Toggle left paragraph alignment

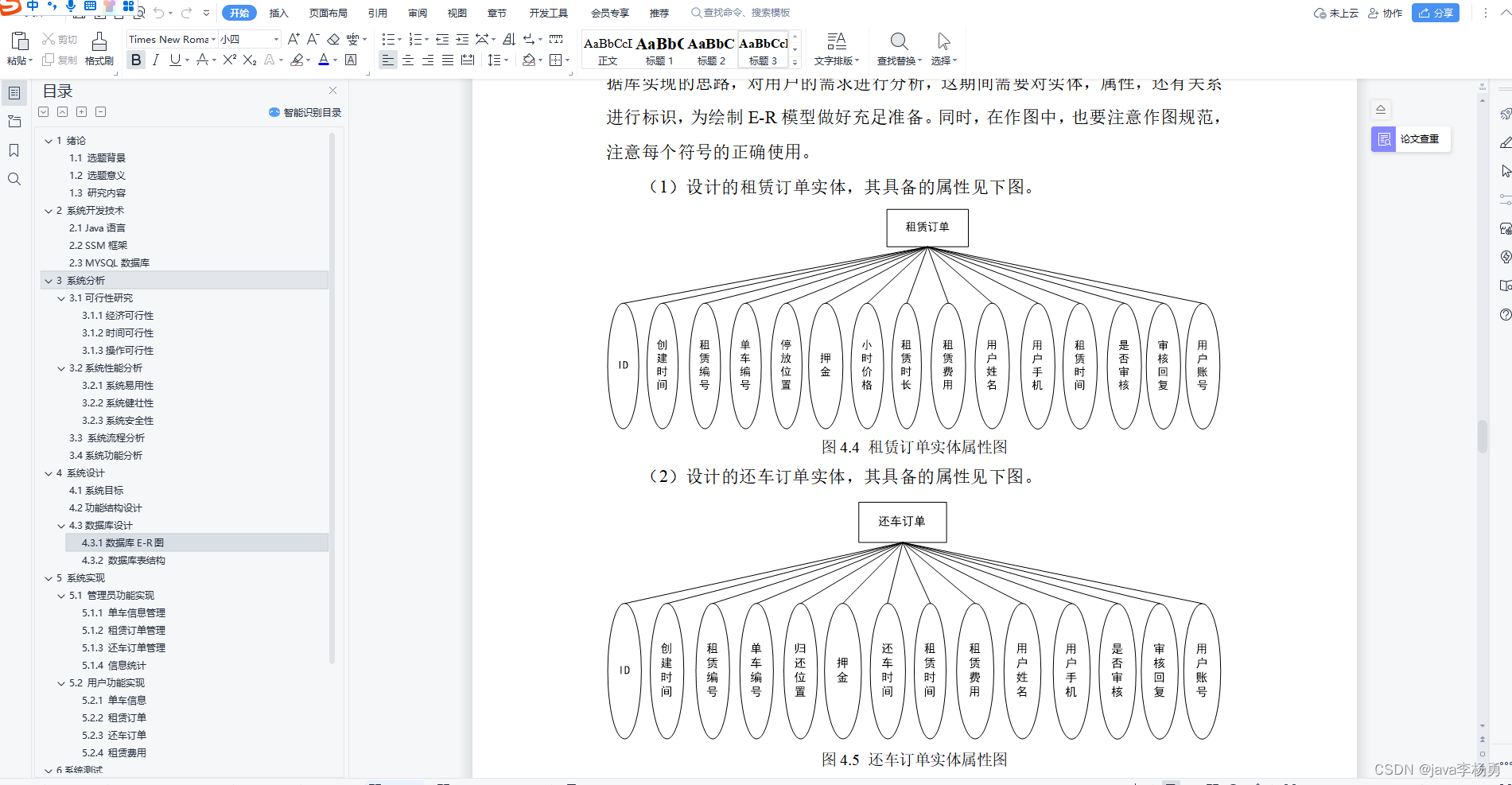click(387, 60)
